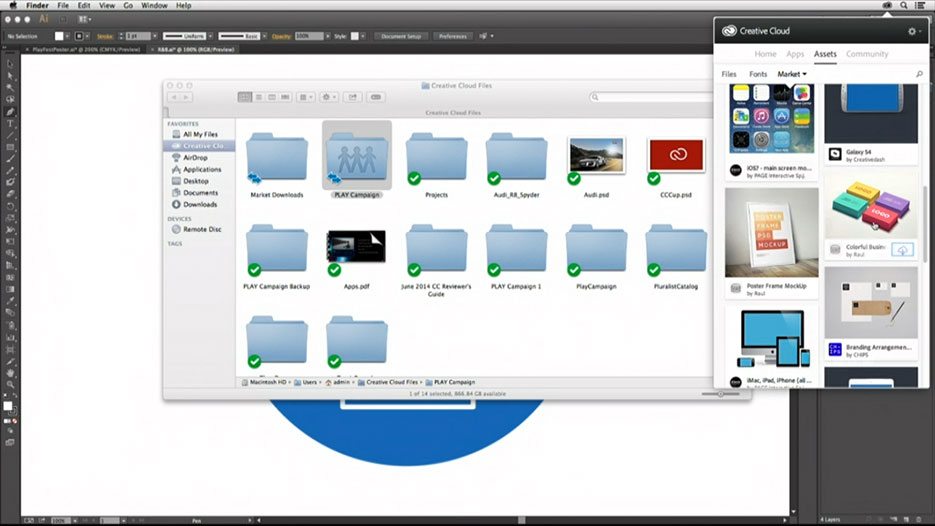Click search magnifier in Creative Cloud panel

[x=919, y=74]
